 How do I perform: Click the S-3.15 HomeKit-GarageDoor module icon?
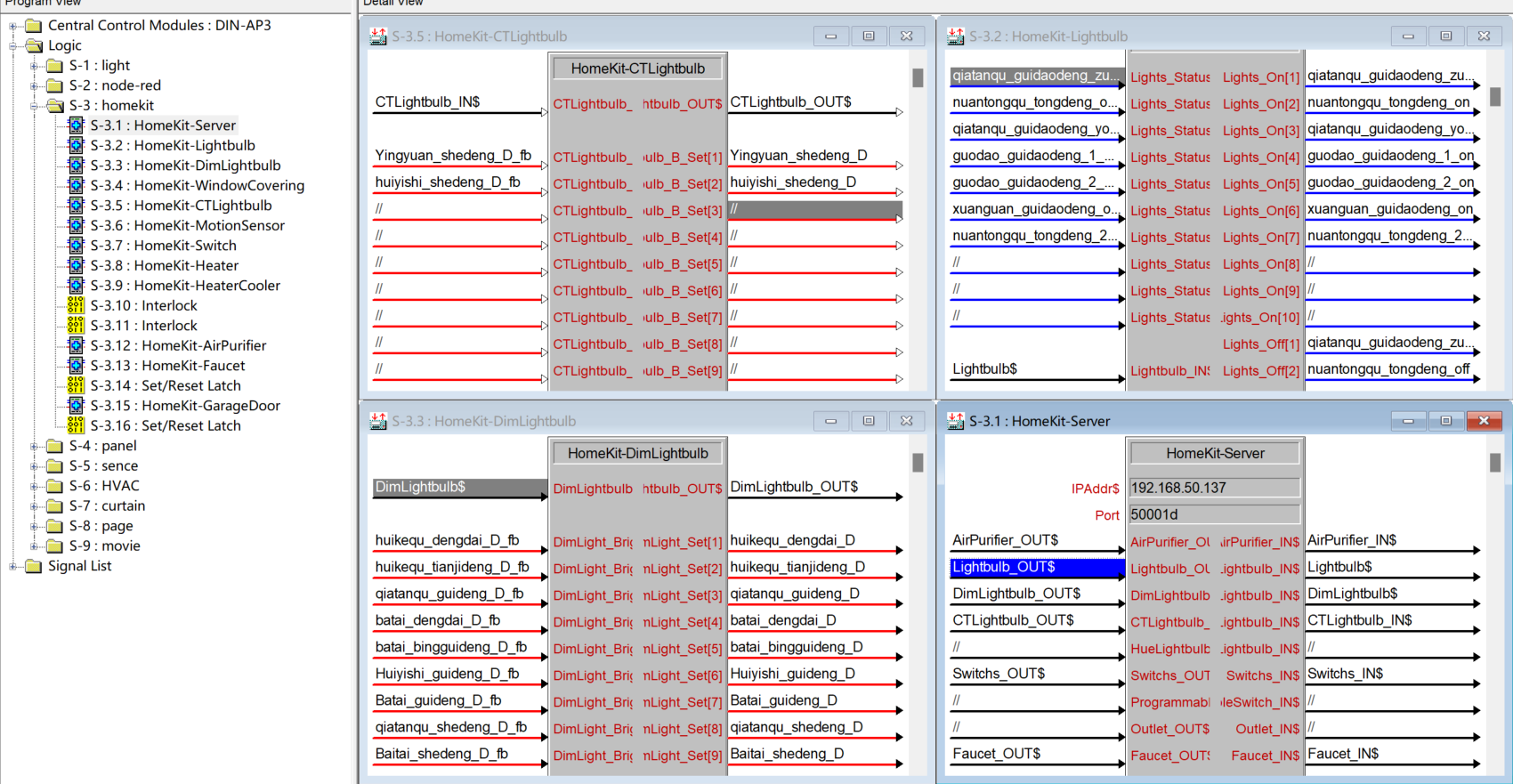[77, 406]
